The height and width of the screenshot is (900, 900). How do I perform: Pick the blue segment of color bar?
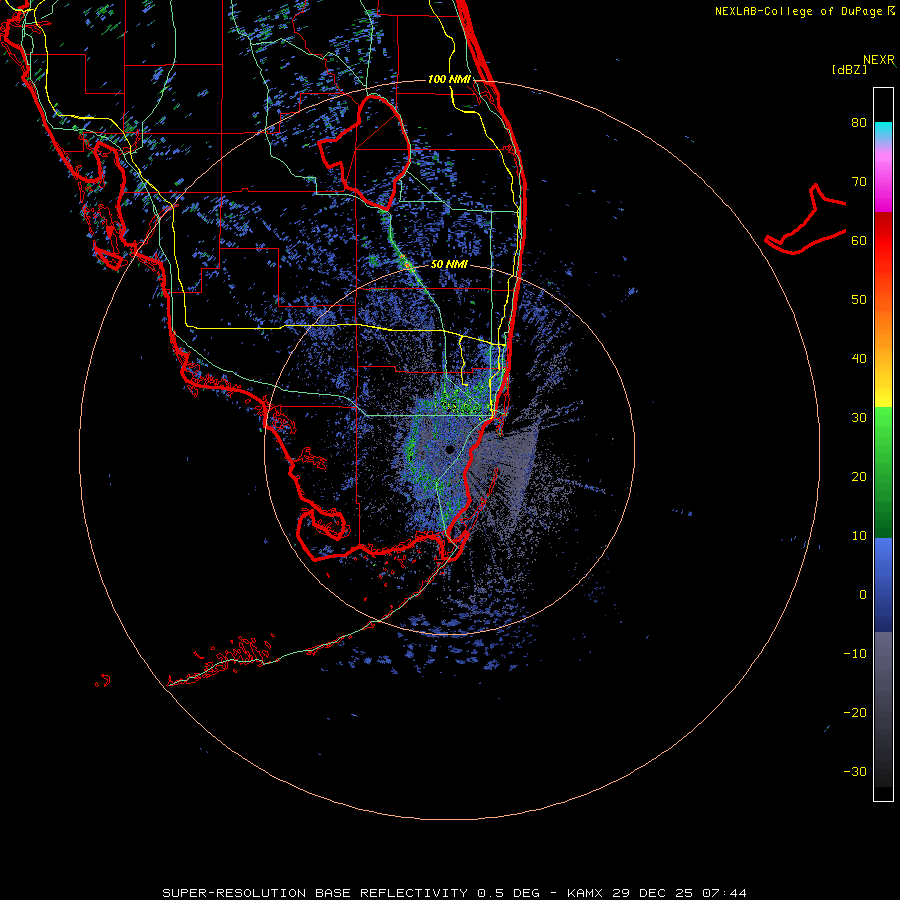pyautogui.click(x=883, y=584)
